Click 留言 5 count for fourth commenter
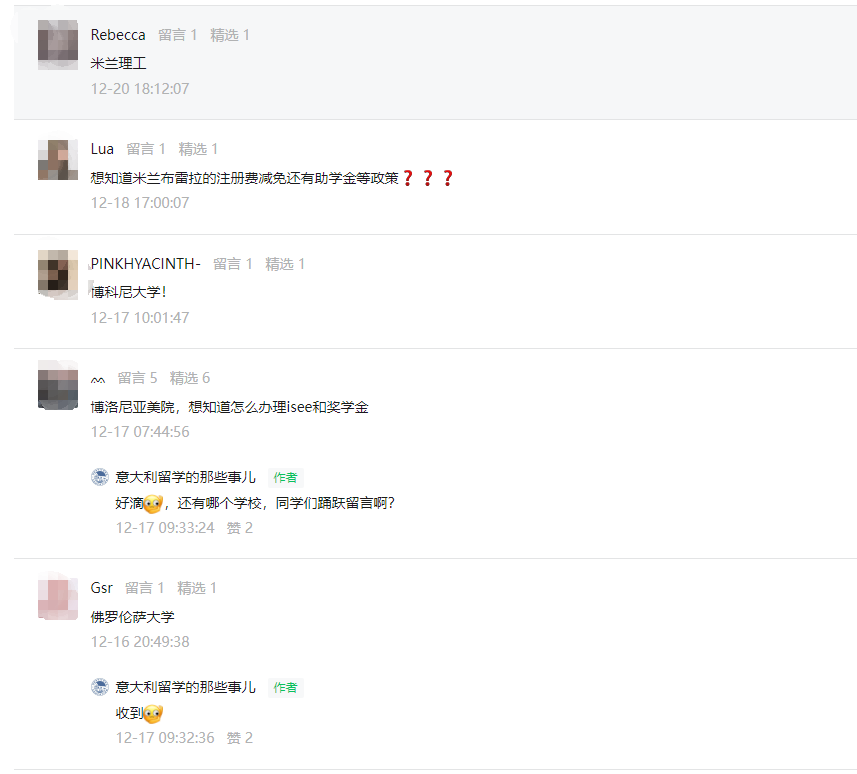This screenshot has width=857, height=774. [137, 378]
